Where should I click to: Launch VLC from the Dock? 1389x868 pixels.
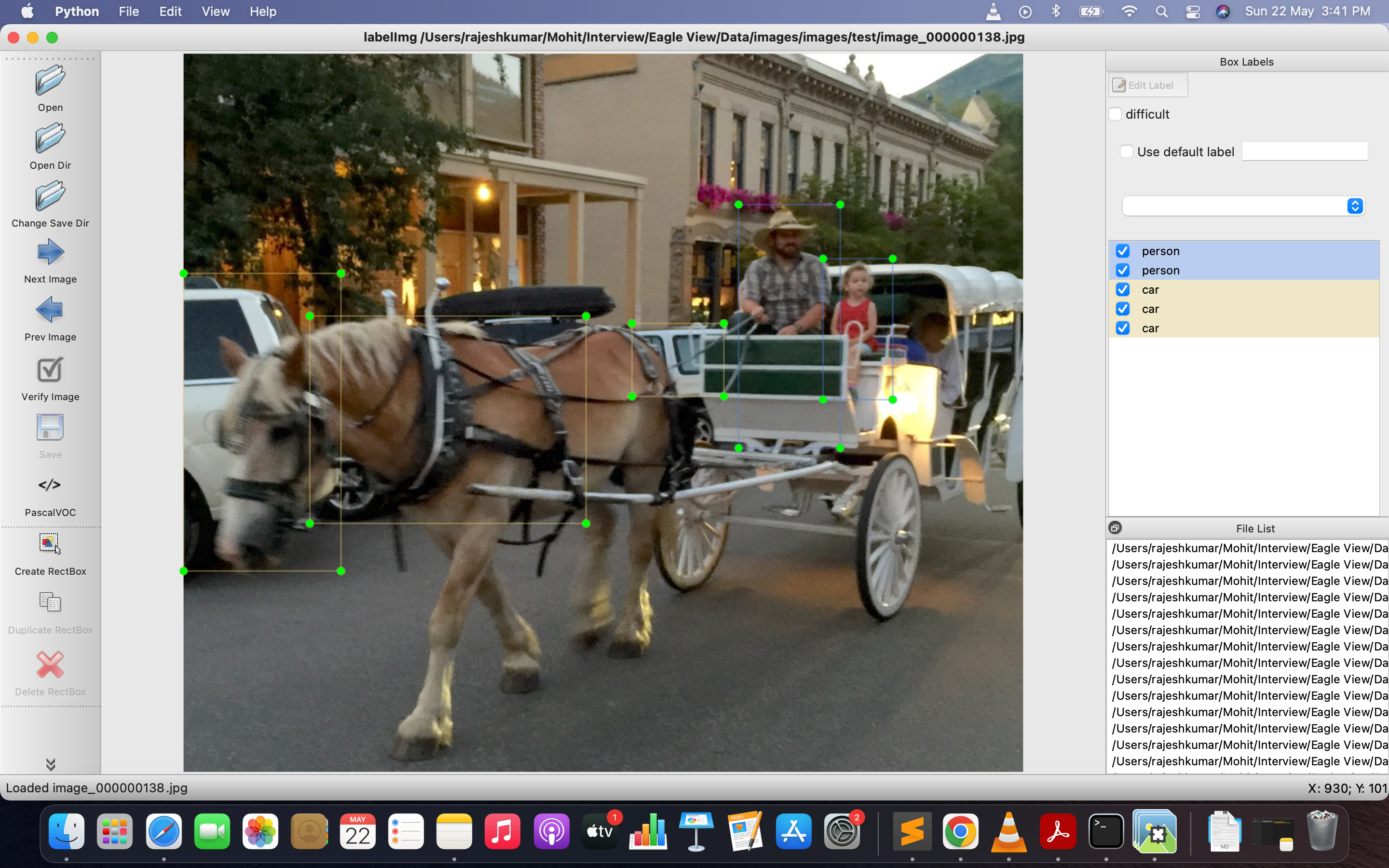tap(1009, 831)
